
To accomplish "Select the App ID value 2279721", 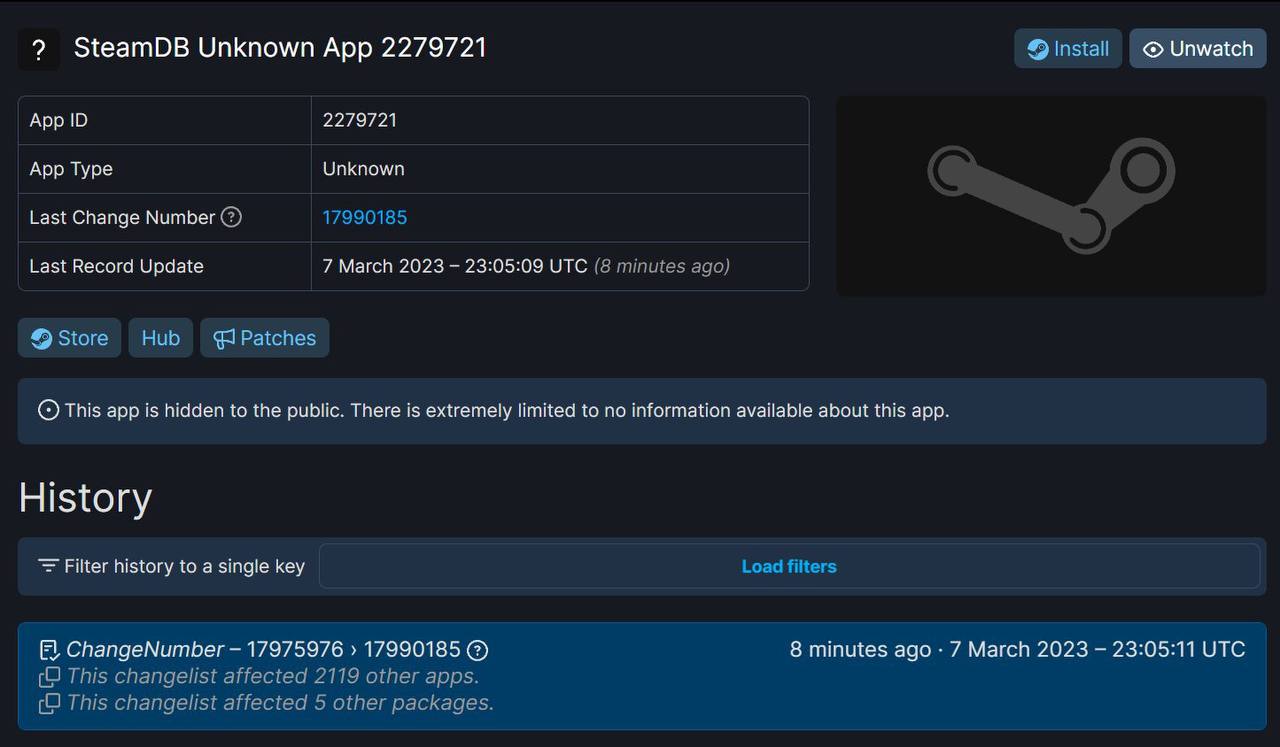I will point(360,120).
